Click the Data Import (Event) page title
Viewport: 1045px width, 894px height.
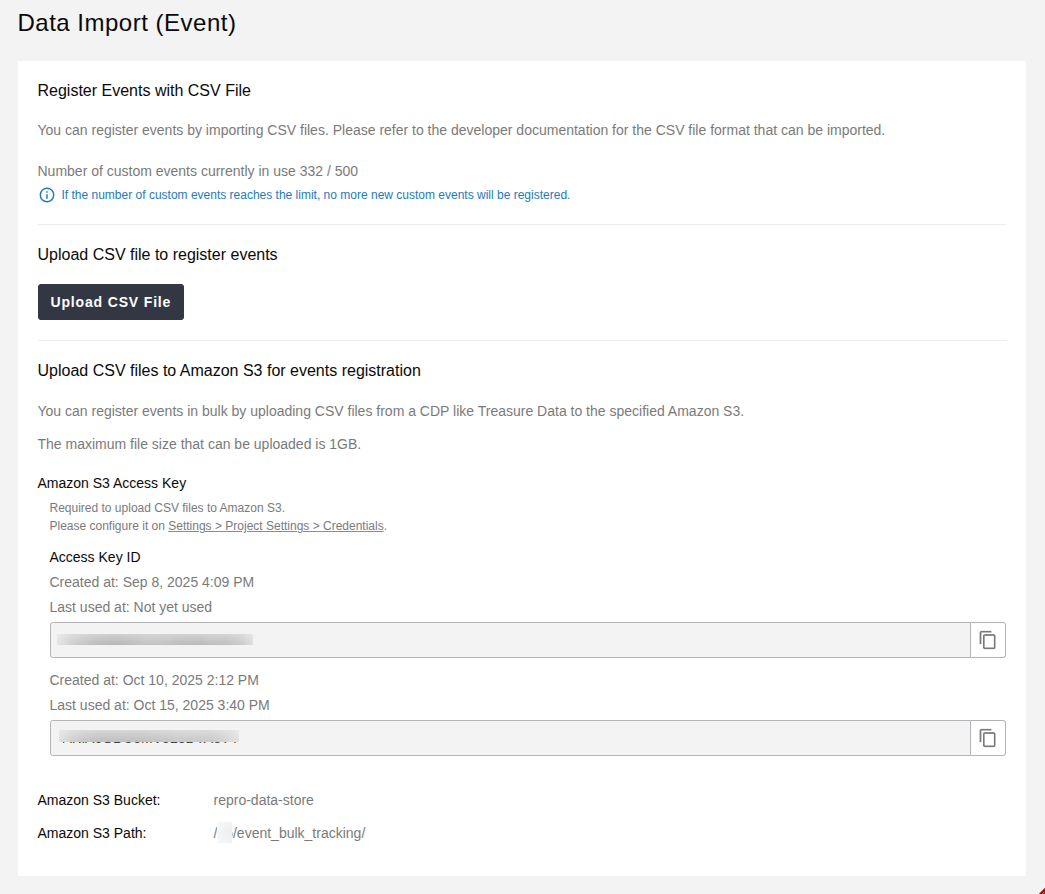[x=126, y=23]
